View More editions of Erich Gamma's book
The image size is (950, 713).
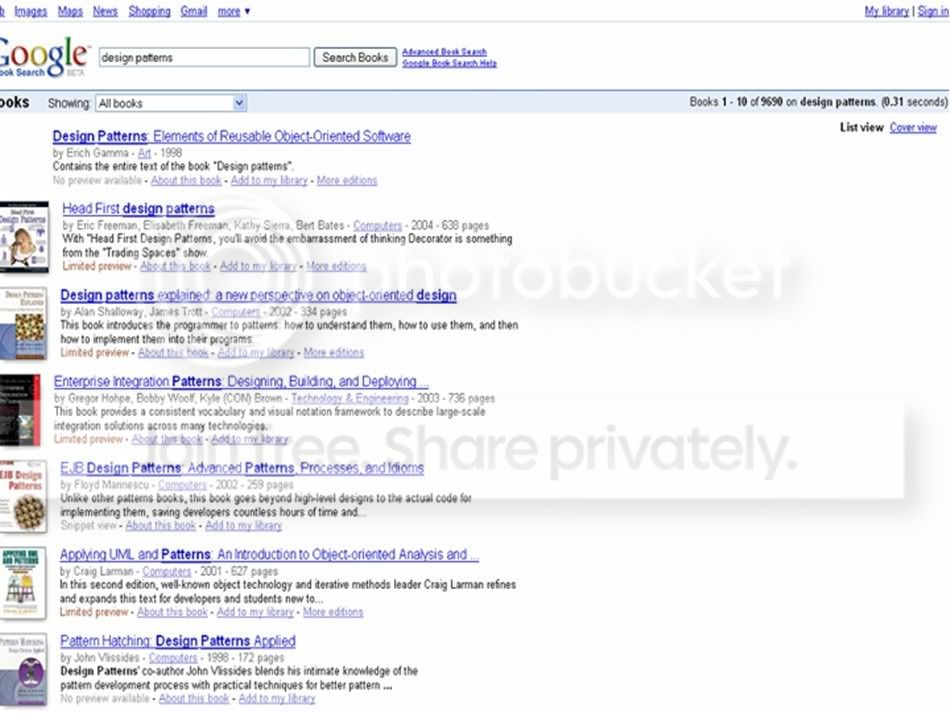tap(347, 181)
